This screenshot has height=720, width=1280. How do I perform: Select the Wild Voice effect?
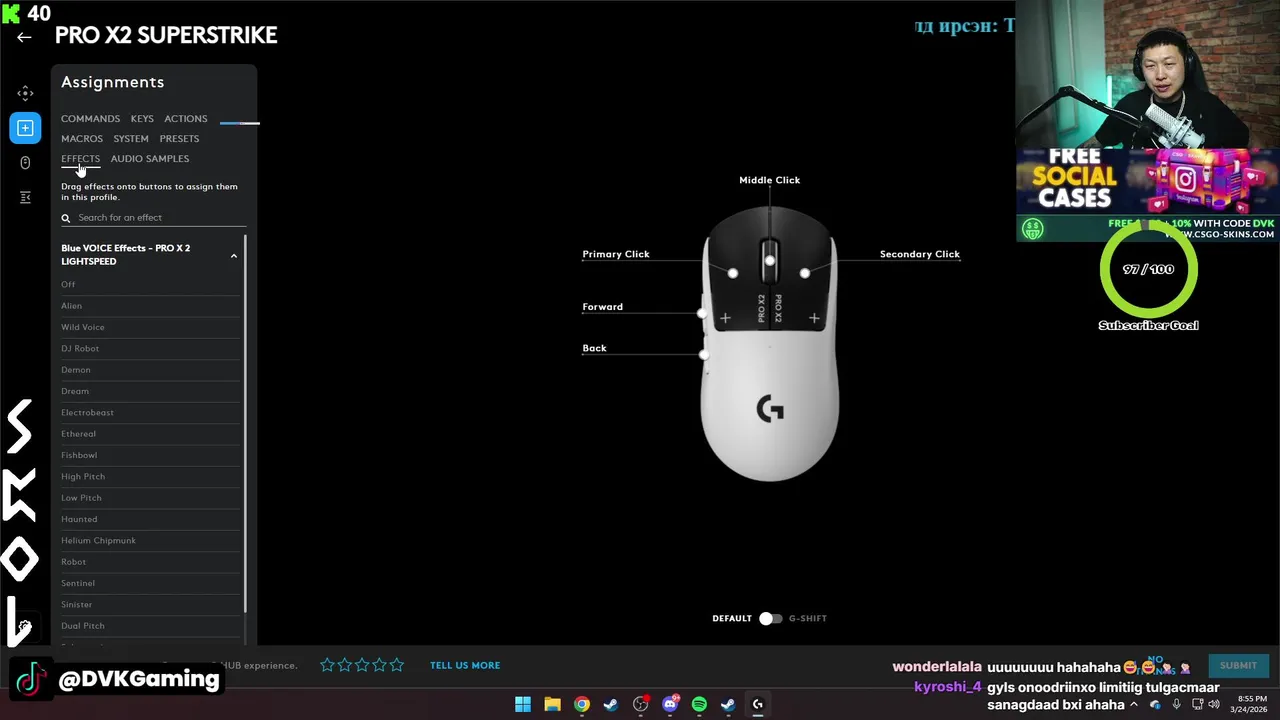(150, 327)
